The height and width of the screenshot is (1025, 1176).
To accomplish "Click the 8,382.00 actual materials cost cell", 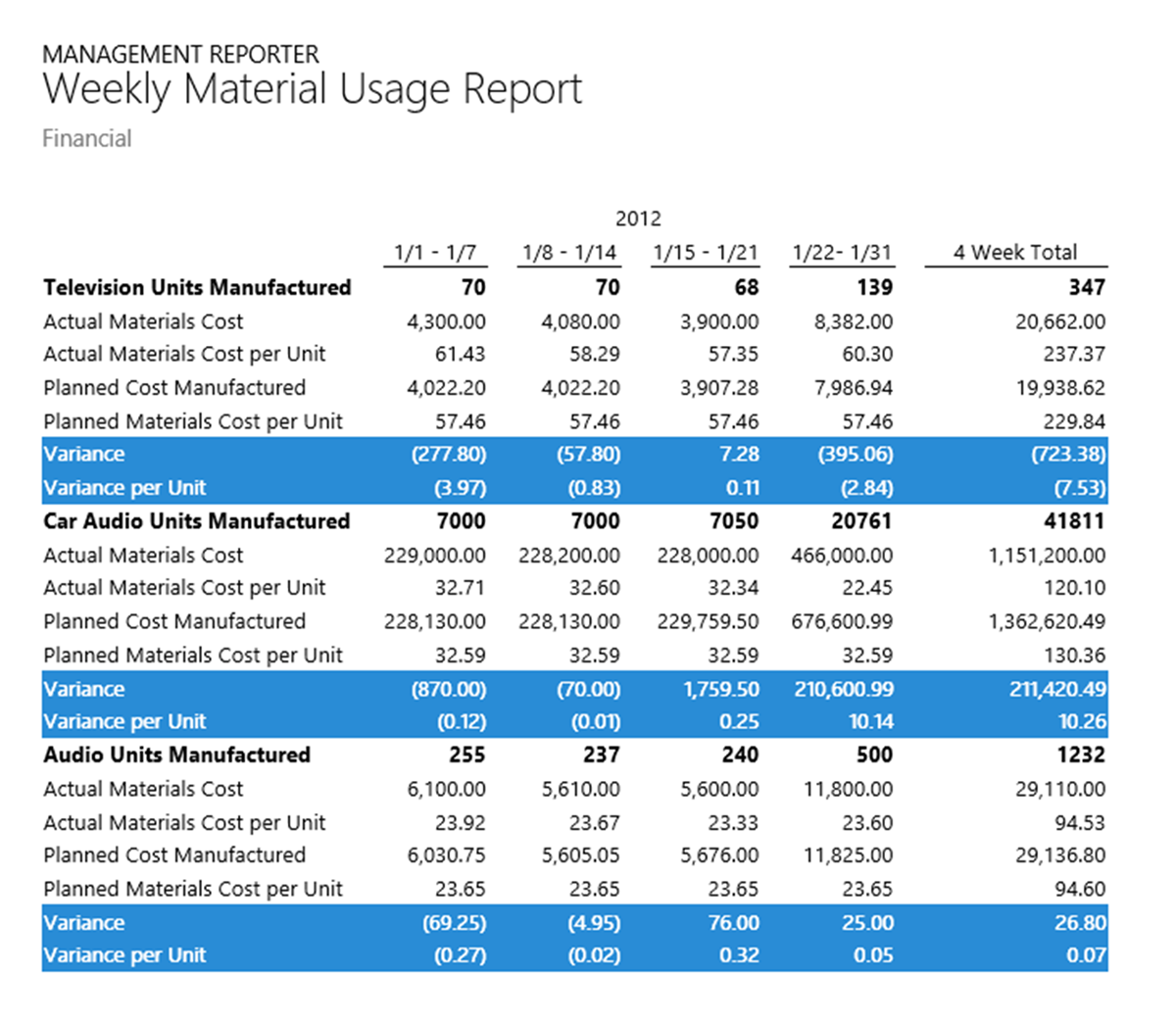I will tap(853, 322).
